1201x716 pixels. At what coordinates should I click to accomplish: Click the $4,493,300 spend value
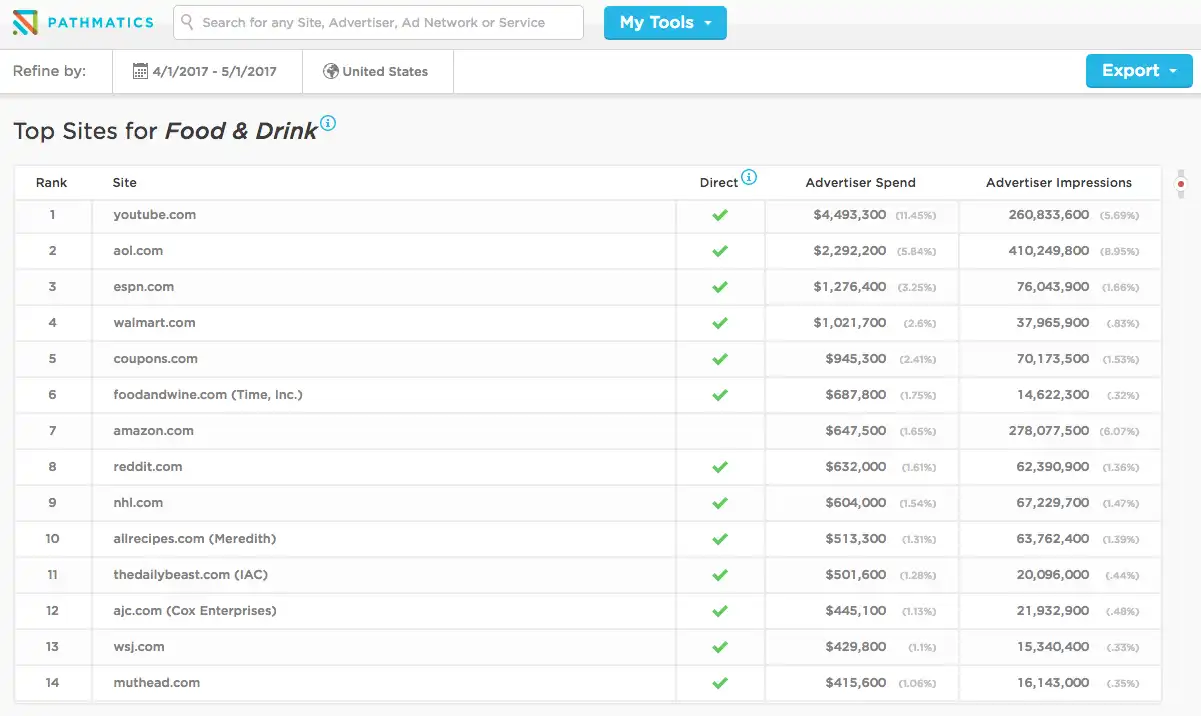850,215
